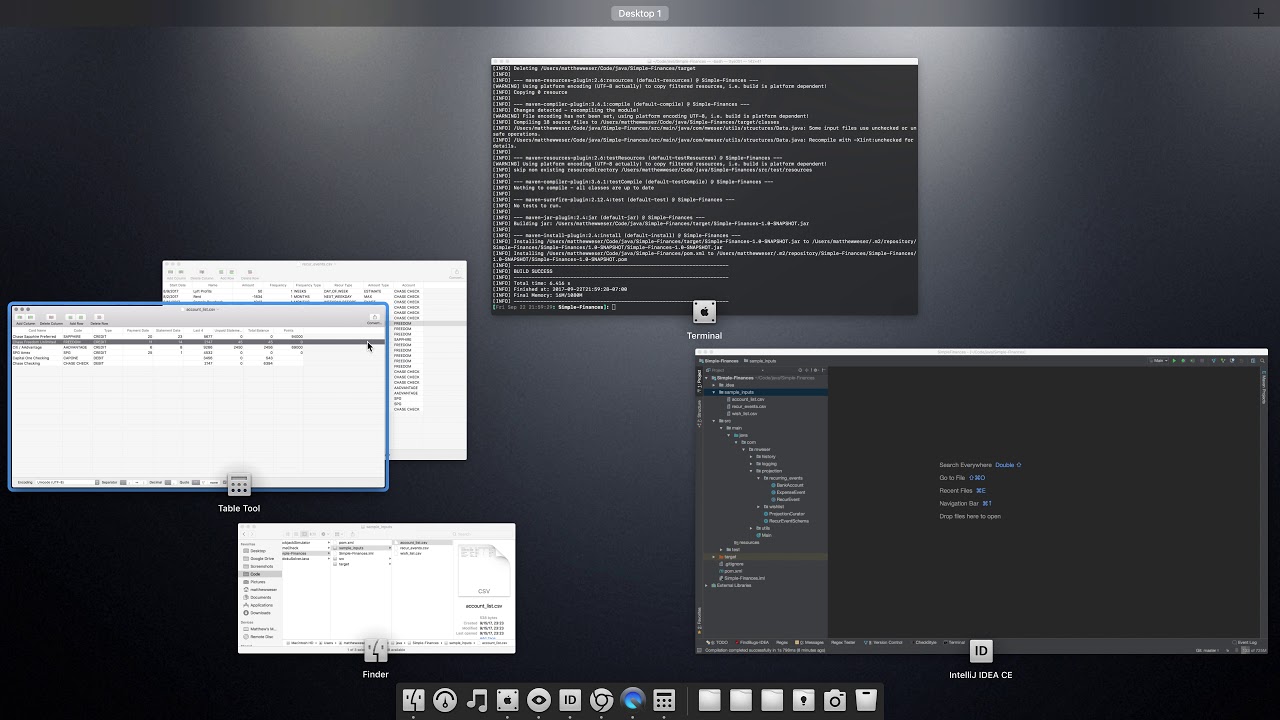Screen dimensions: 1280x720
Task: Click the blue QuickTime Player dock icon
Action: pyautogui.click(x=633, y=701)
